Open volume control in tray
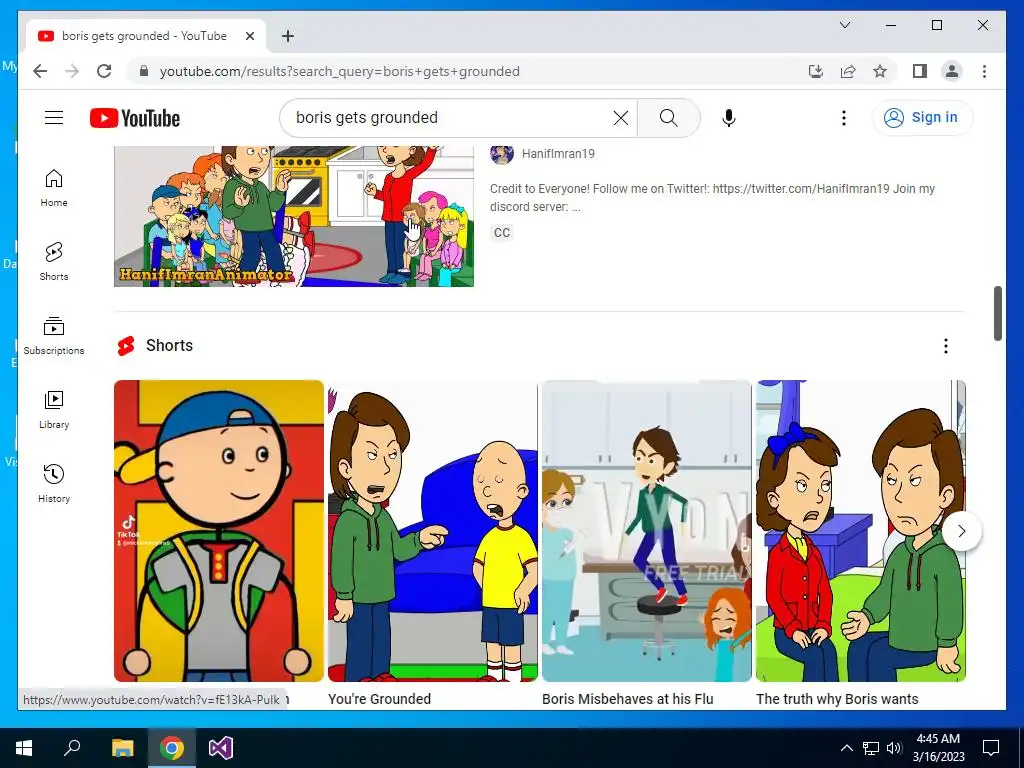 point(894,748)
